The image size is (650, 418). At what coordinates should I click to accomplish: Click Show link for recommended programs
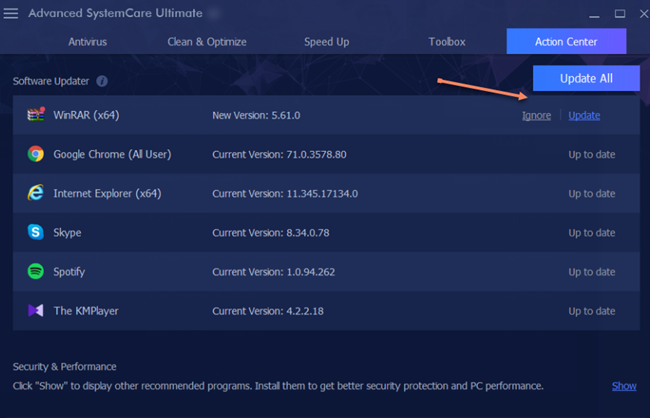point(624,386)
